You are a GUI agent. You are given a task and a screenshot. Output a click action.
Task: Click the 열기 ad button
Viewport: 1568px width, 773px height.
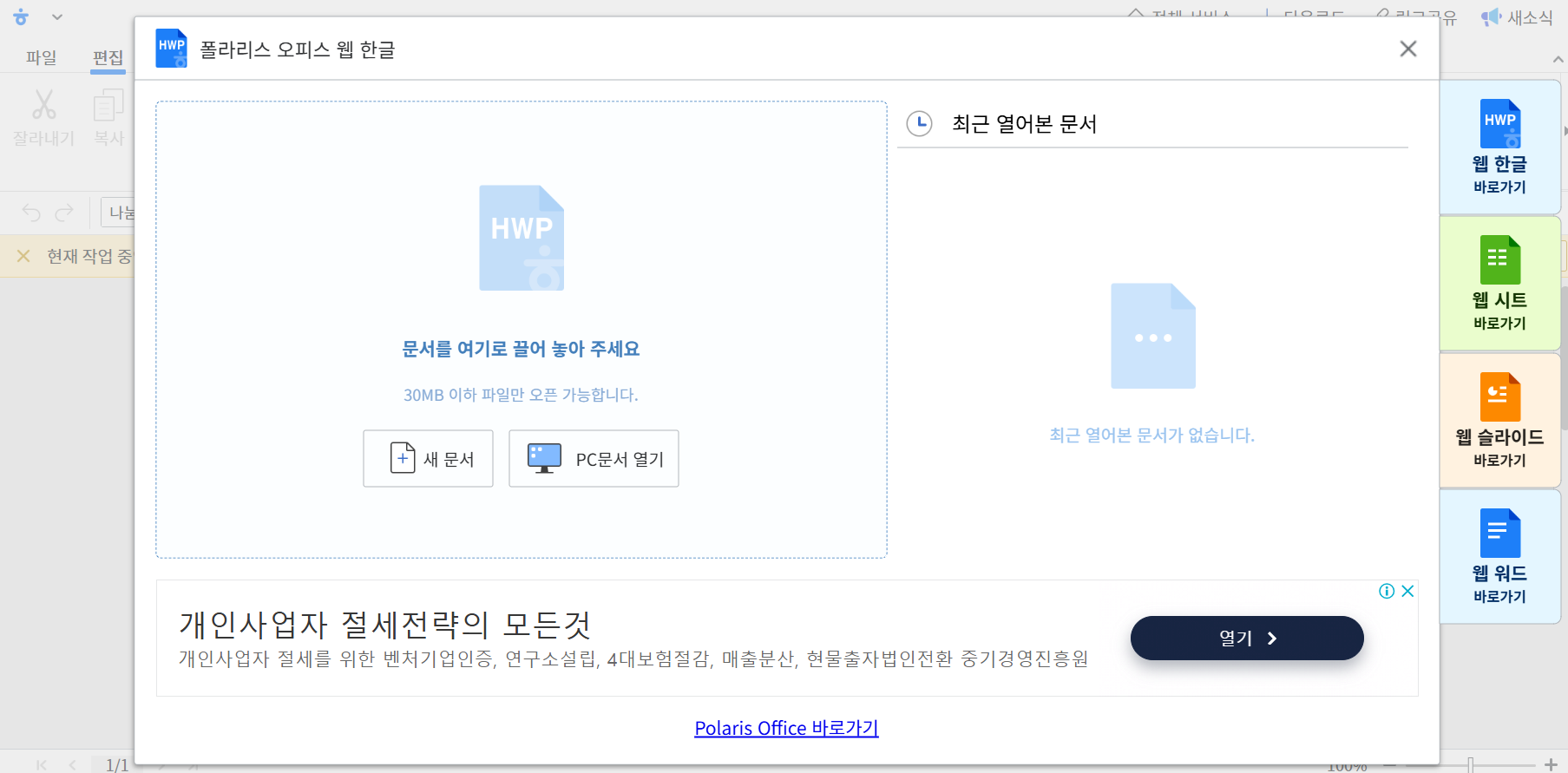(1247, 638)
